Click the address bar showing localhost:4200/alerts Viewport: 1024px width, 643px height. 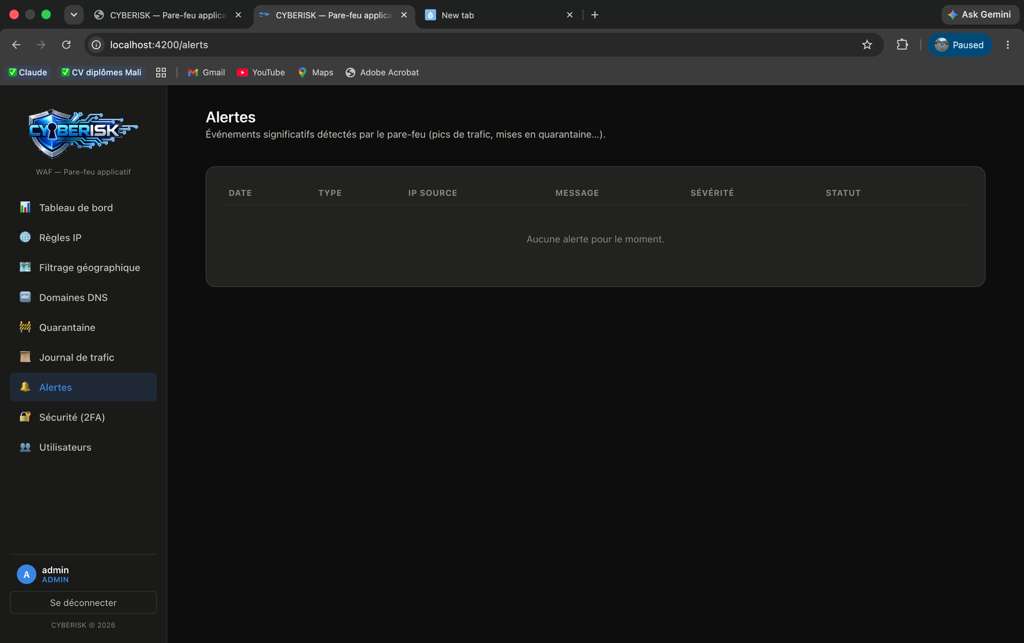[483, 45]
